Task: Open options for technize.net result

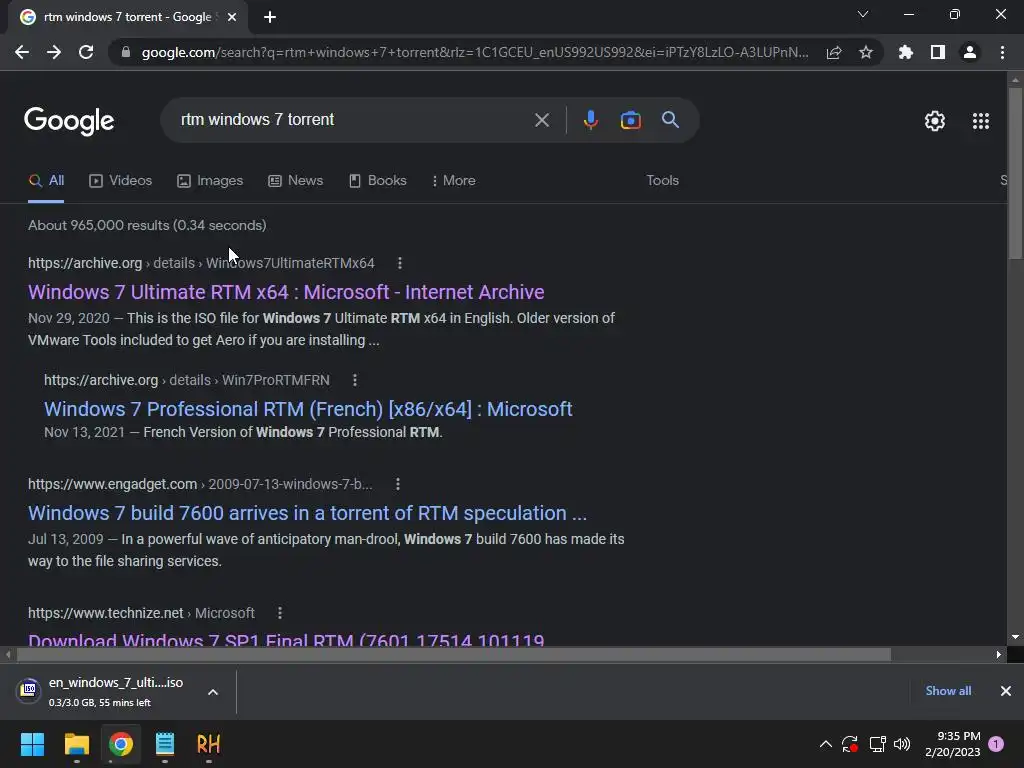Action: click(x=280, y=613)
